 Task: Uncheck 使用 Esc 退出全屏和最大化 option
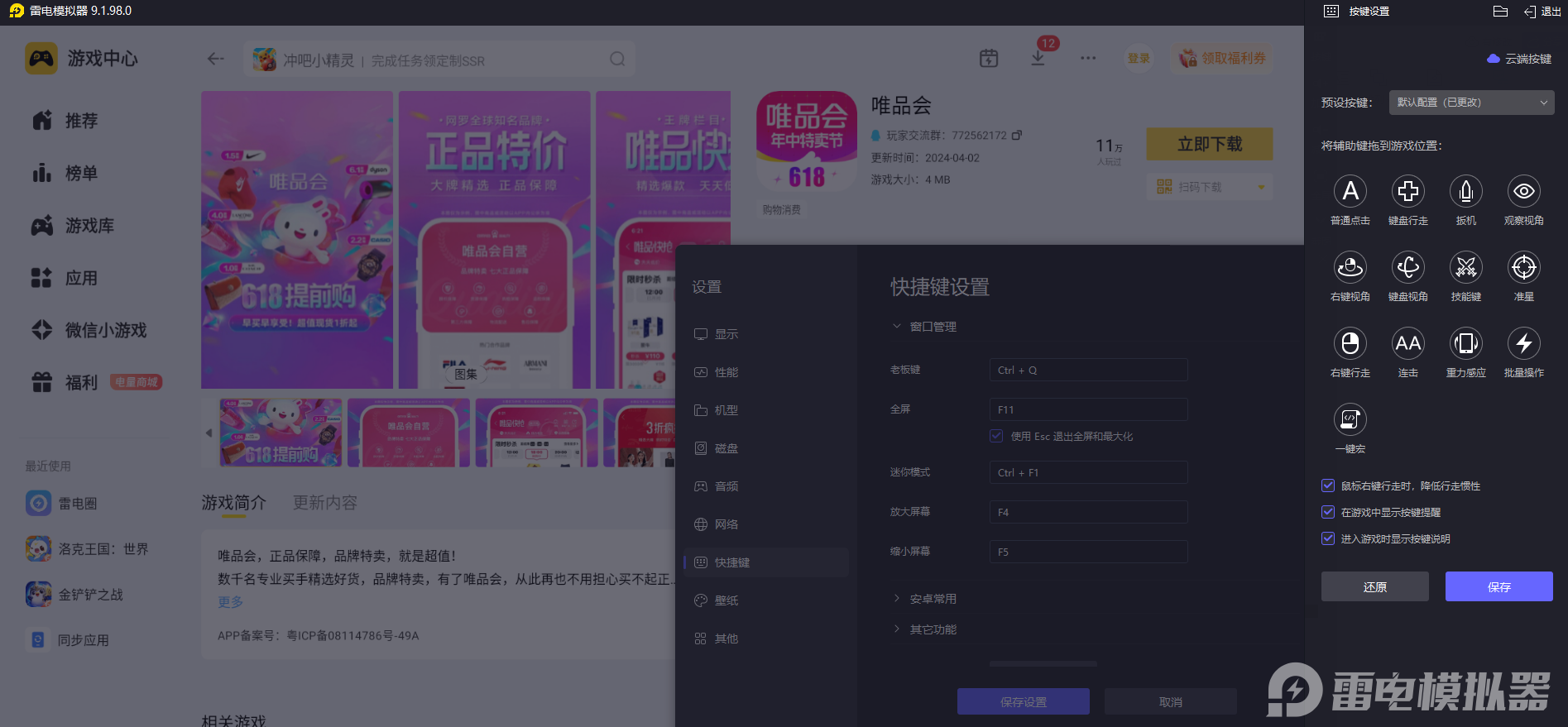[996, 436]
